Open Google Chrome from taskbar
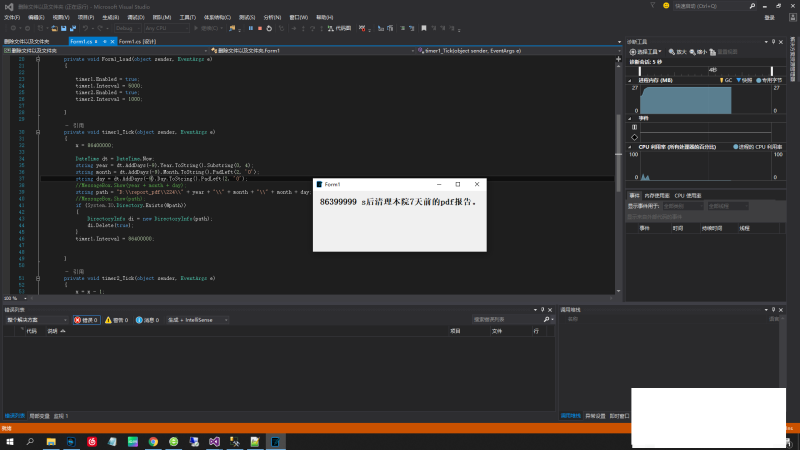Viewport: 800px width, 450px height. point(153,441)
